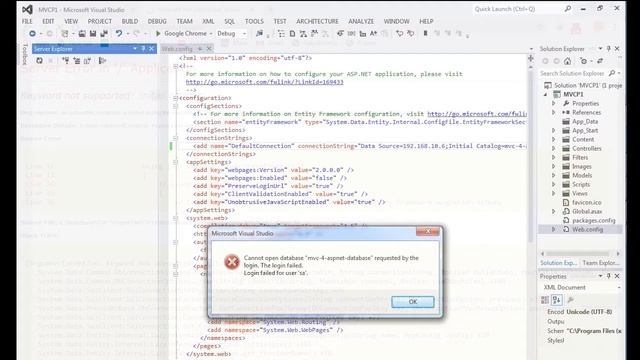The image size is (640, 360).
Task: Switch to the Solution Explorer bottom tab
Action: (558, 263)
